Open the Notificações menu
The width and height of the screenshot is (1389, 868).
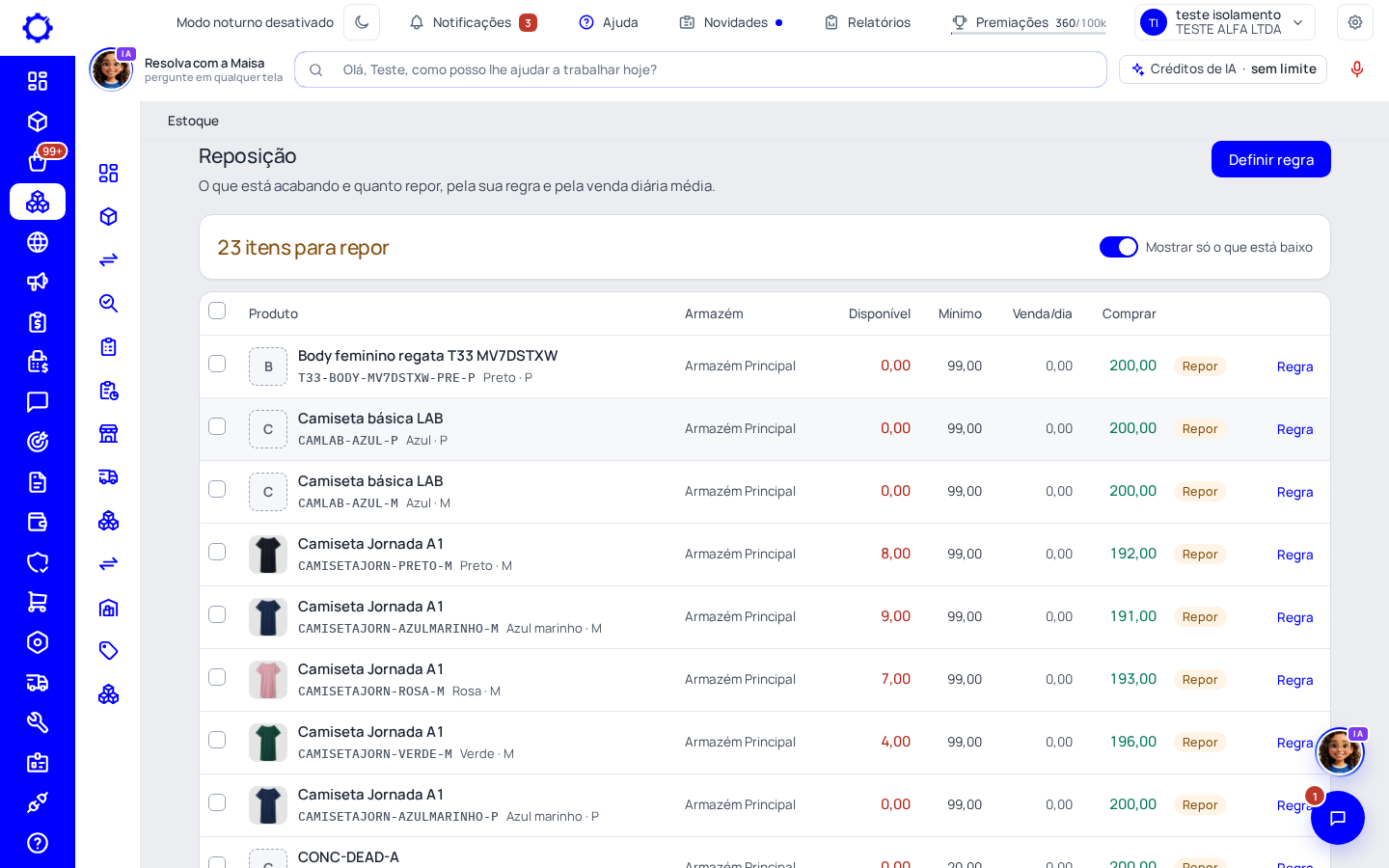click(473, 22)
